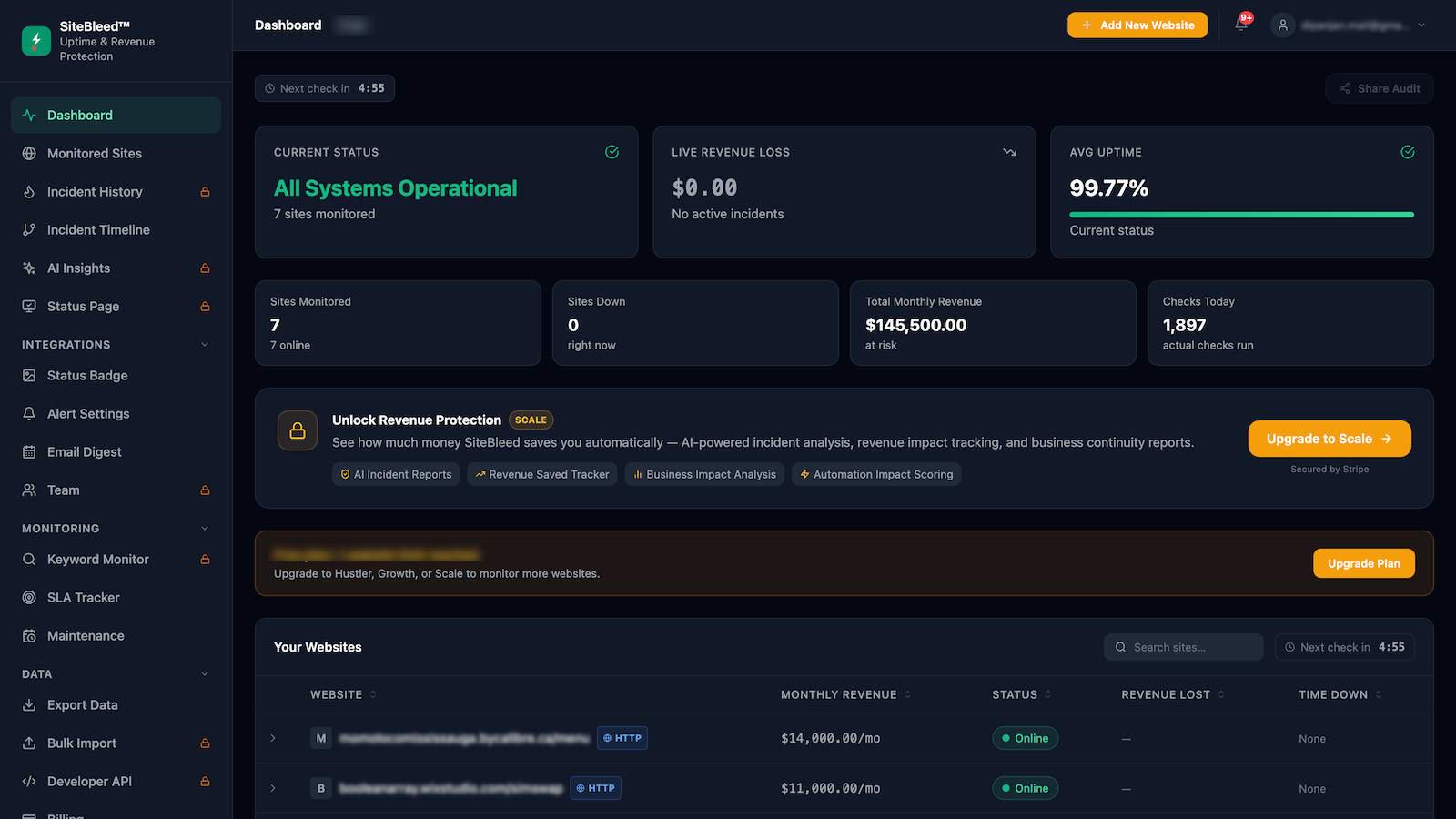Collapse the Monitoring section
The image size is (1456, 819).
coord(205,529)
